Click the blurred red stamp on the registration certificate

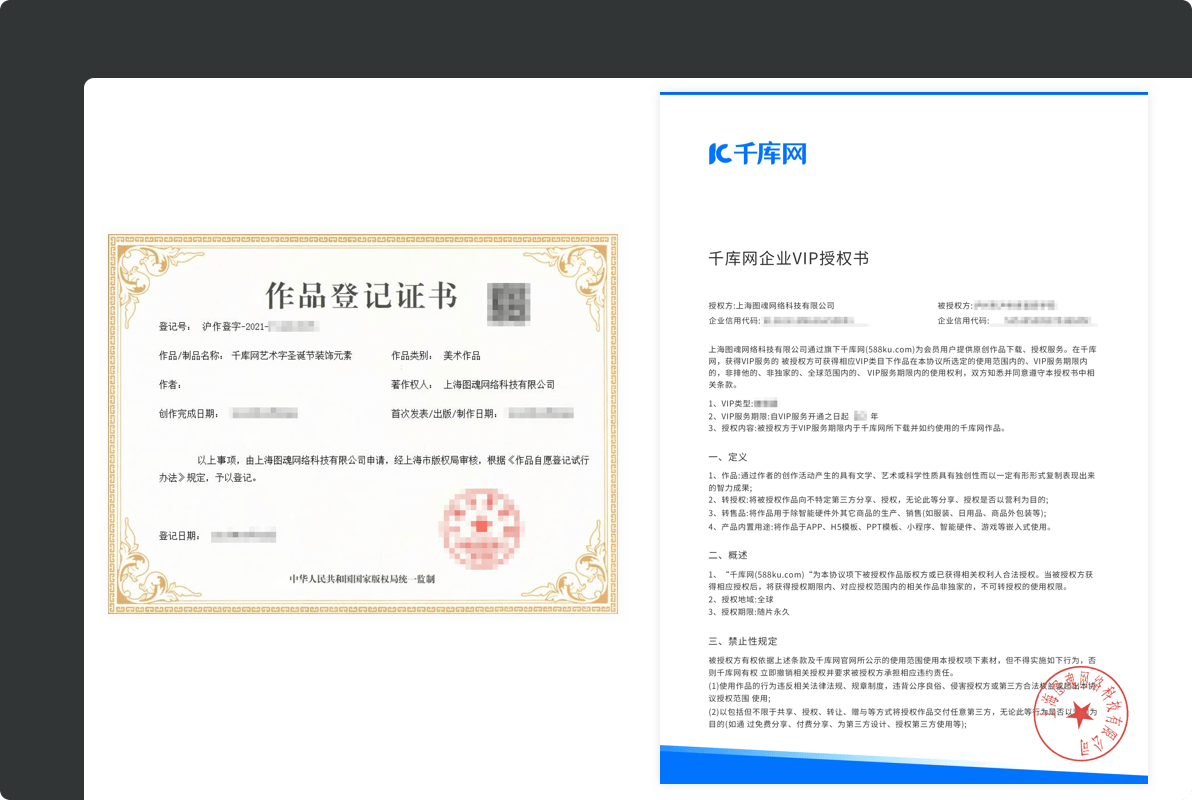point(482,529)
